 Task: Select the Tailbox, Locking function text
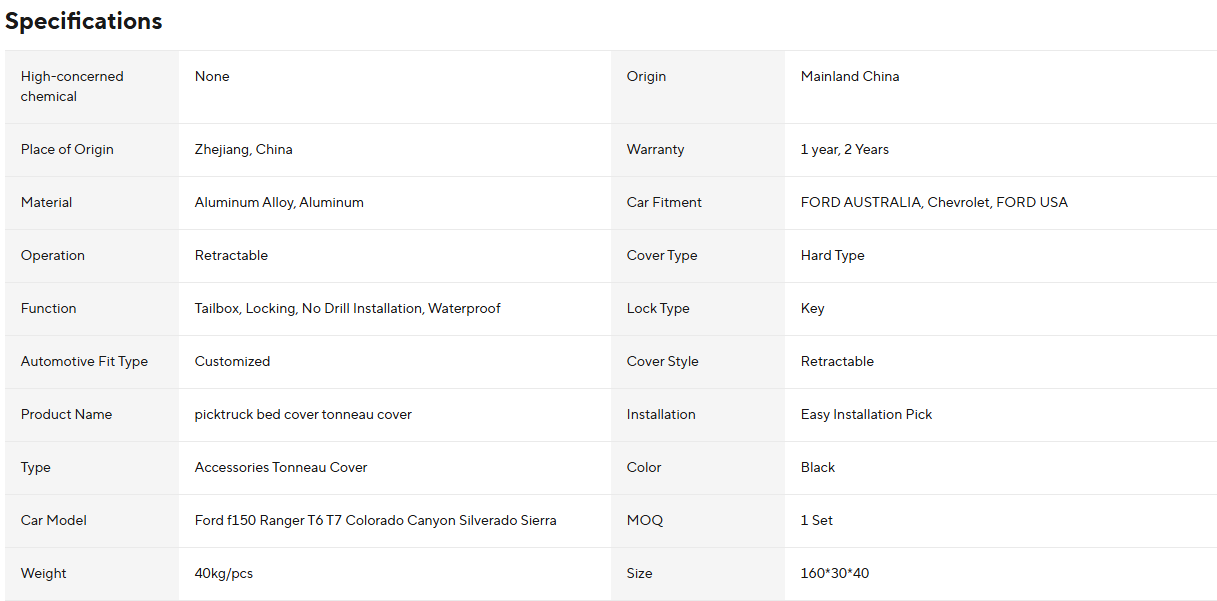[x=347, y=308]
